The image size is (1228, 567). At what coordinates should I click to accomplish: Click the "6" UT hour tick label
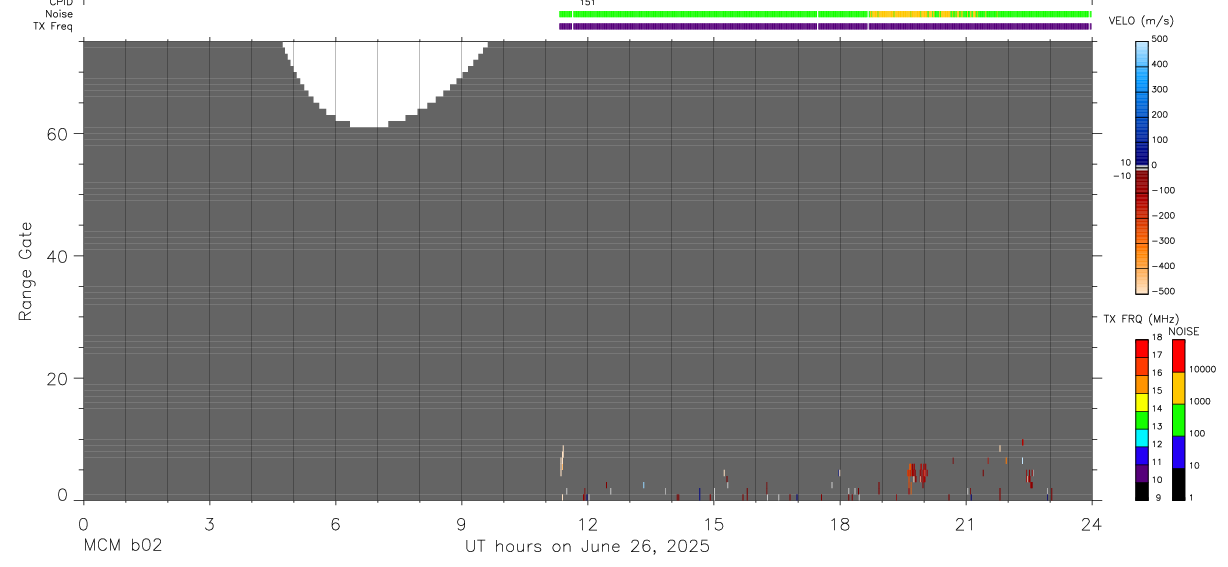tap(335, 523)
